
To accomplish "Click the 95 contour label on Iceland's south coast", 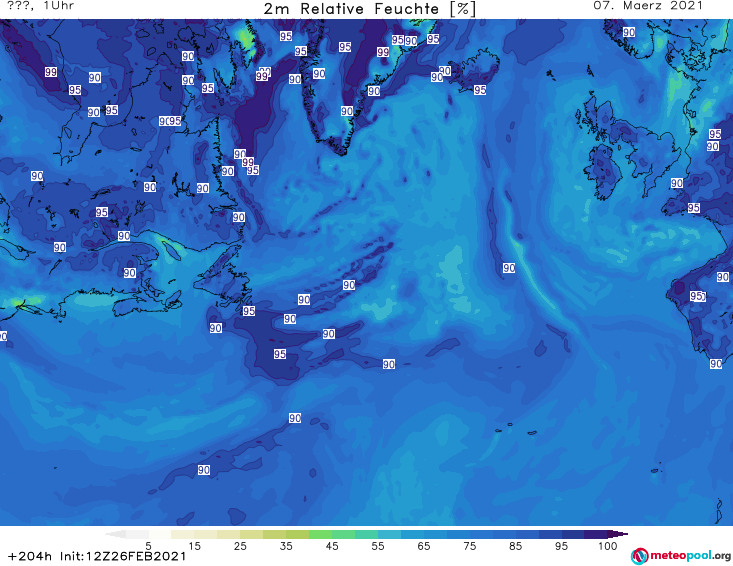I will click(480, 90).
